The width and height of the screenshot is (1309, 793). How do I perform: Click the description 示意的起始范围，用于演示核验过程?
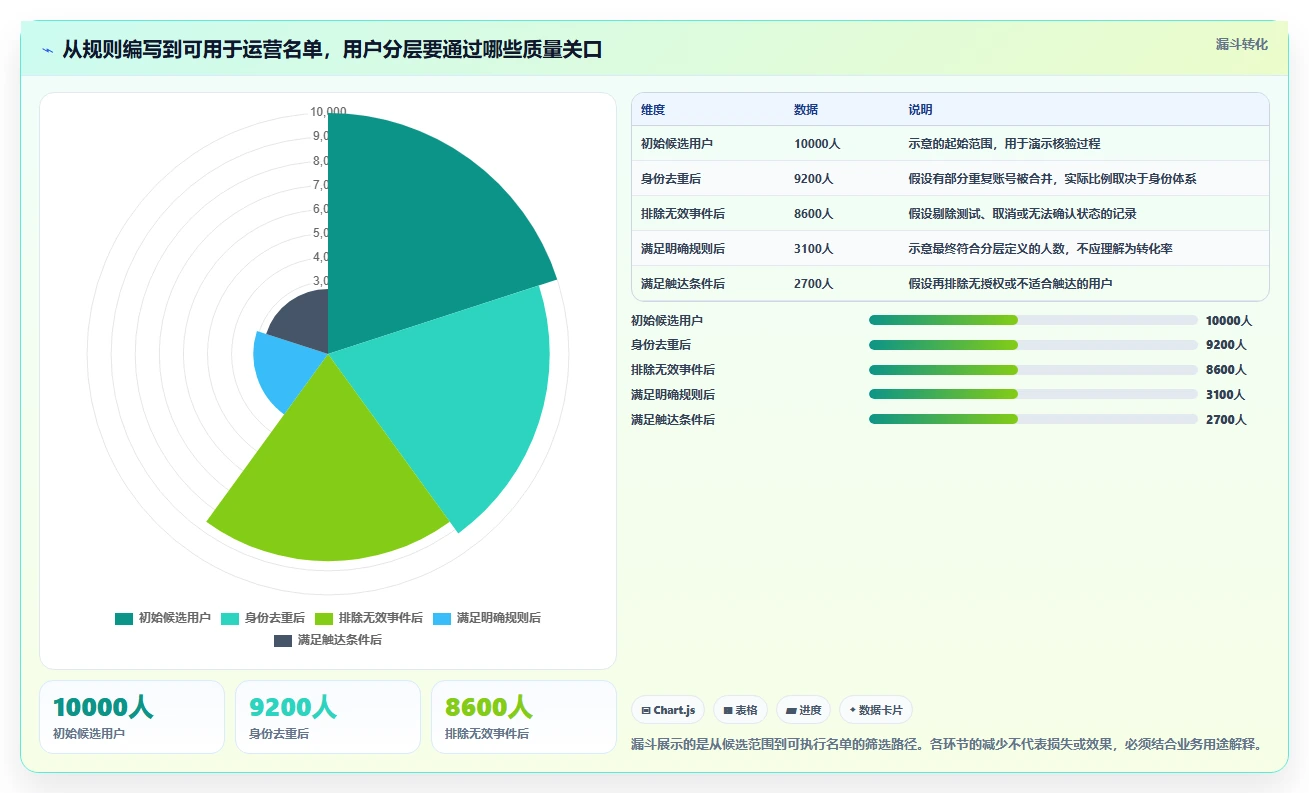coord(1004,144)
